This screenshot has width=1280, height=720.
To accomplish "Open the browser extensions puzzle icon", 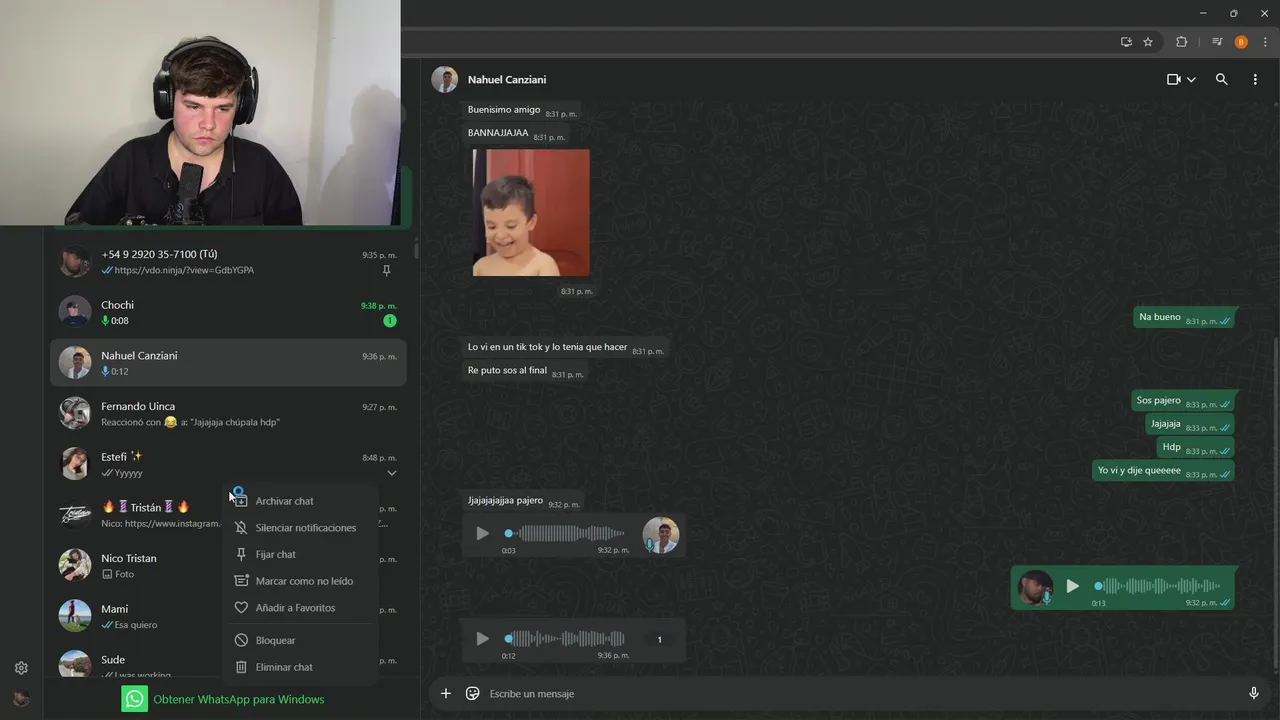I will tap(1182, 42).
